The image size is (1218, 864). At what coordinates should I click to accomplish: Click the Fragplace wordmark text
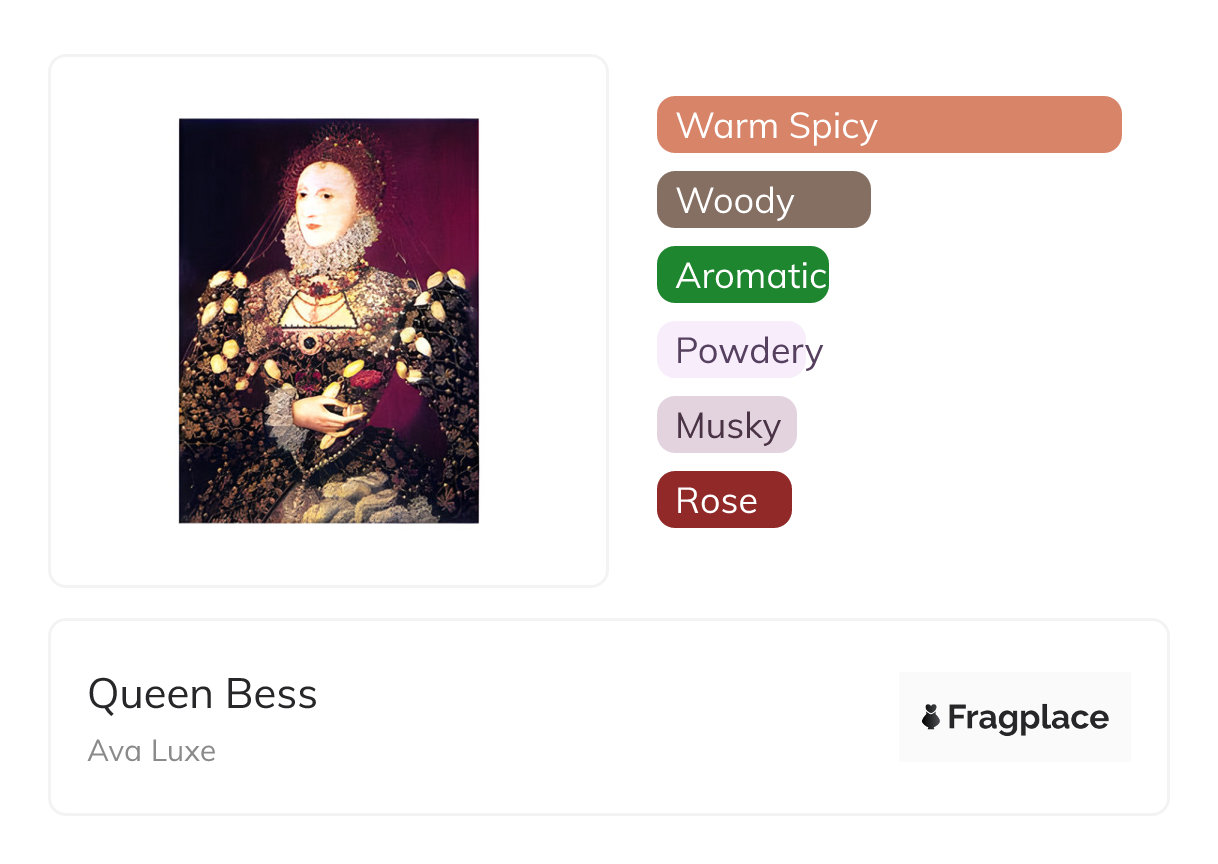coord(1028,717)
